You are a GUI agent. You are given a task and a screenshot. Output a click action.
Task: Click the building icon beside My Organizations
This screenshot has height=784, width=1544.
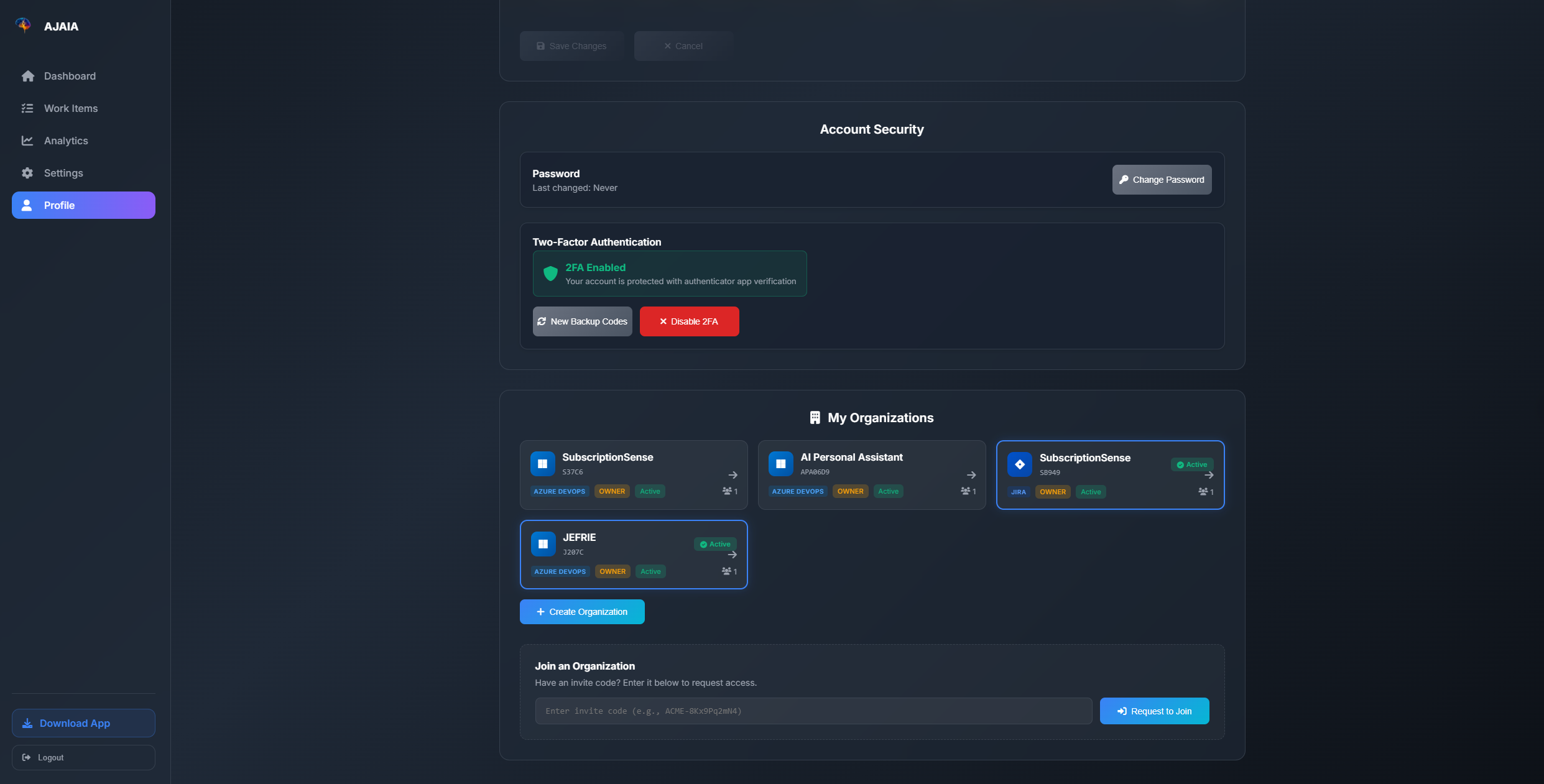coord(815,418)
